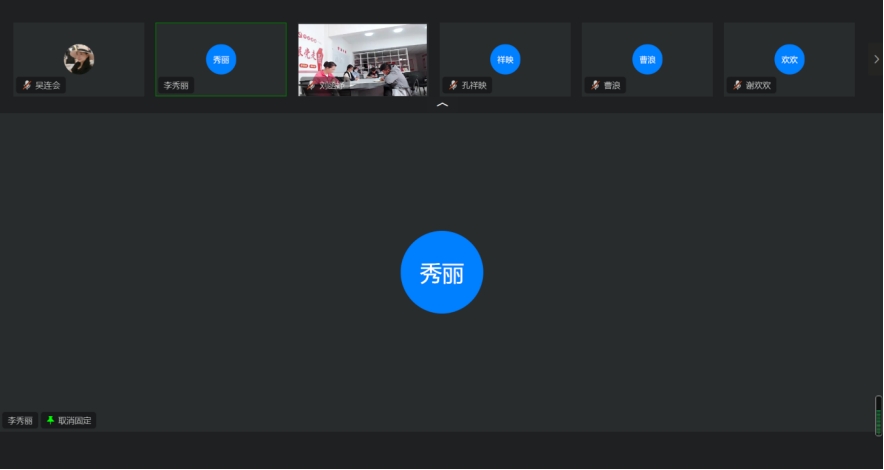884x470 pixels.
Task: Click the small blue 秀丽 avatar
Action: pos(221,59)
